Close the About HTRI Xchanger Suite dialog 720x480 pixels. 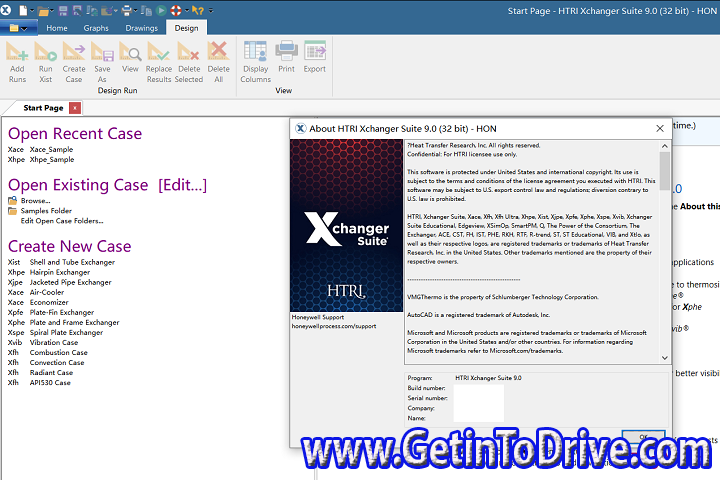660,129
